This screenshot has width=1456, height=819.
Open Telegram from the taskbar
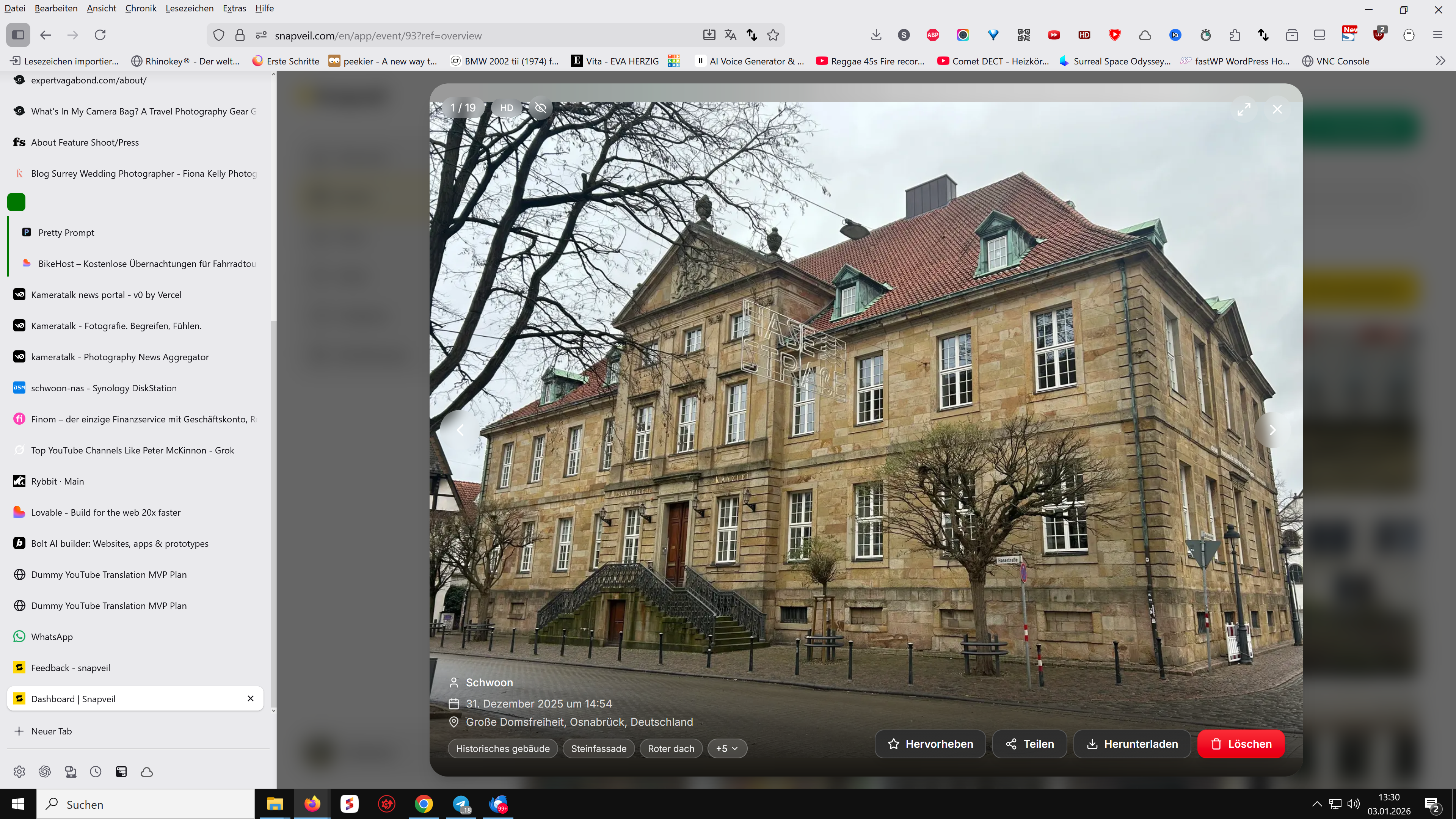point(462,804)
